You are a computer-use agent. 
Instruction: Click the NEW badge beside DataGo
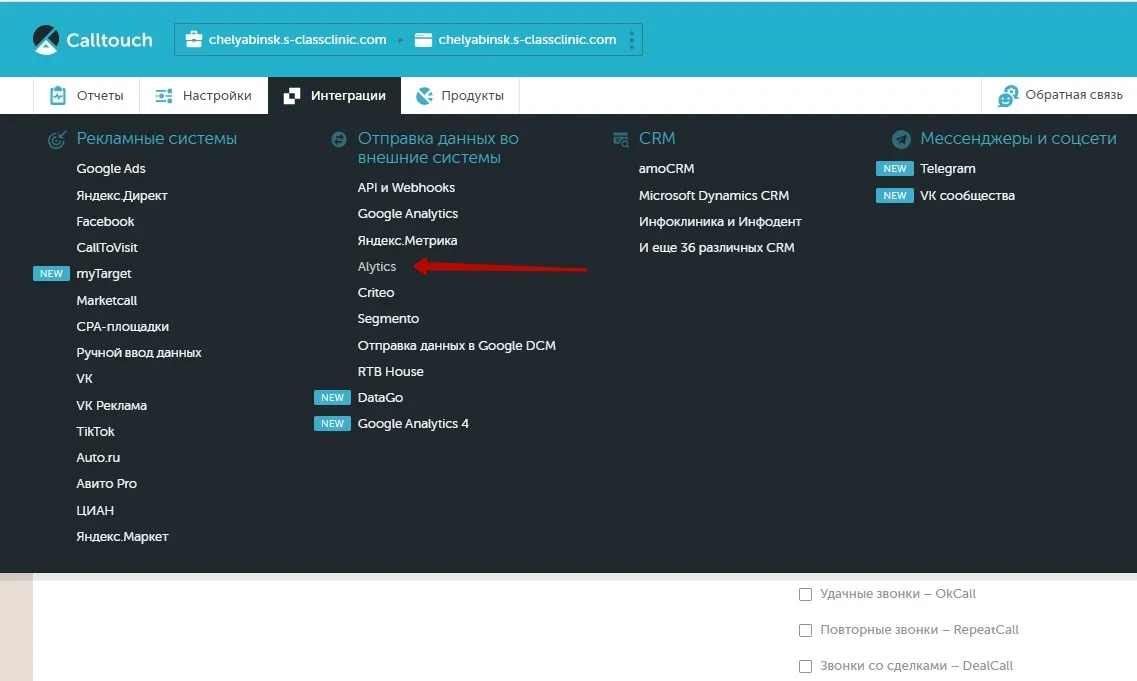(x=332, y=397)
